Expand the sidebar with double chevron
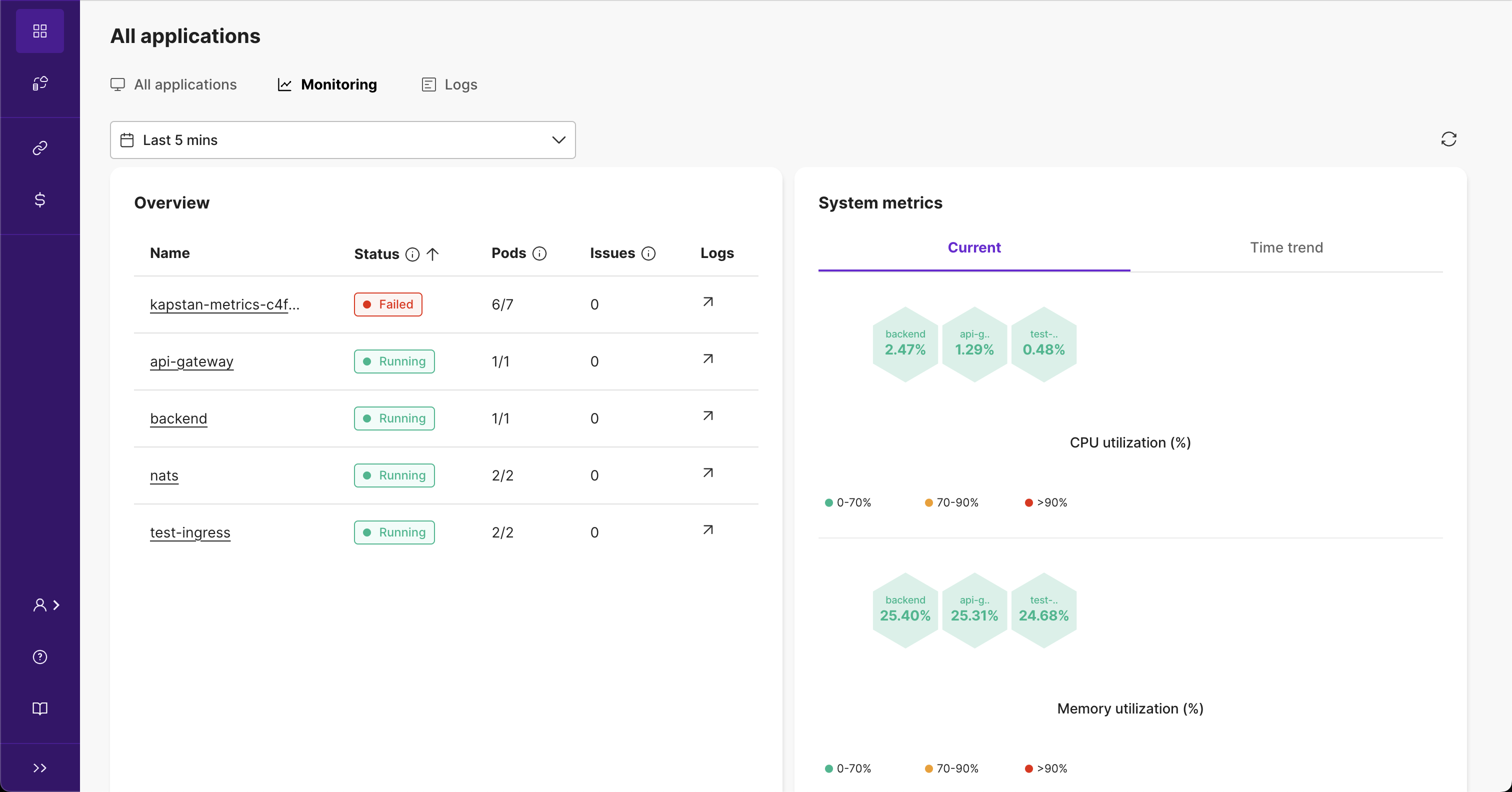 pyautogui.click(x=40, y=768)
